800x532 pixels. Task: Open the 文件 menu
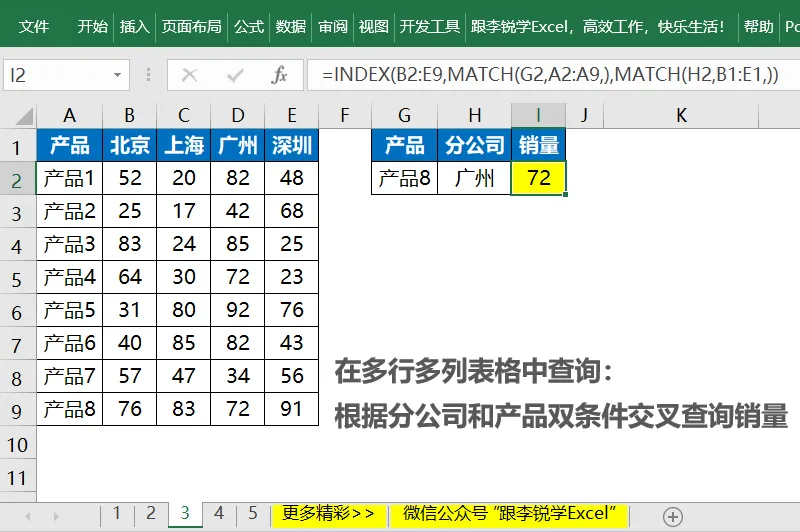tap(34, 26)
